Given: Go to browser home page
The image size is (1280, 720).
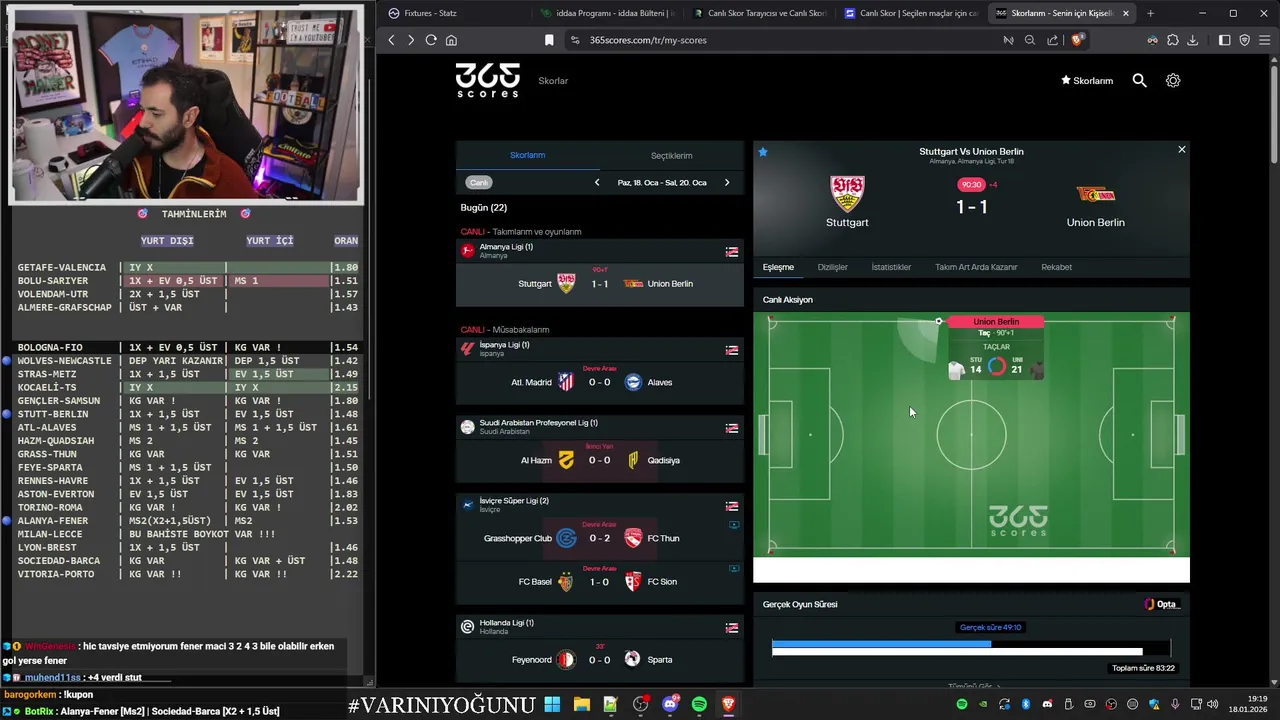Looking at the screenshot, I should click(x=451, y=40).
